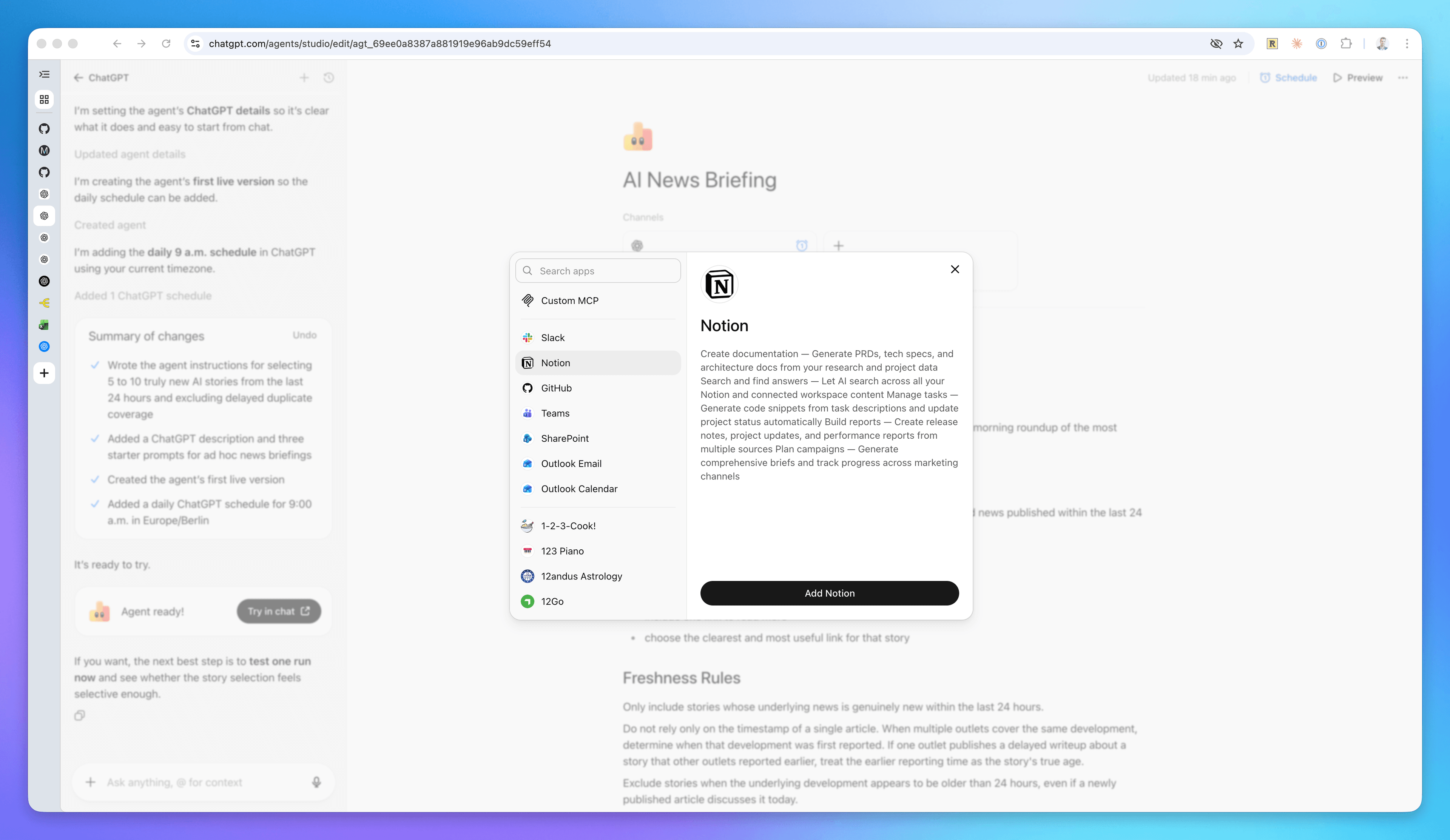The width and height of the screenshot is (1450, 840).
Task: Open the apps grid icon in the sidebar
Action: click(x=44, y=99)
